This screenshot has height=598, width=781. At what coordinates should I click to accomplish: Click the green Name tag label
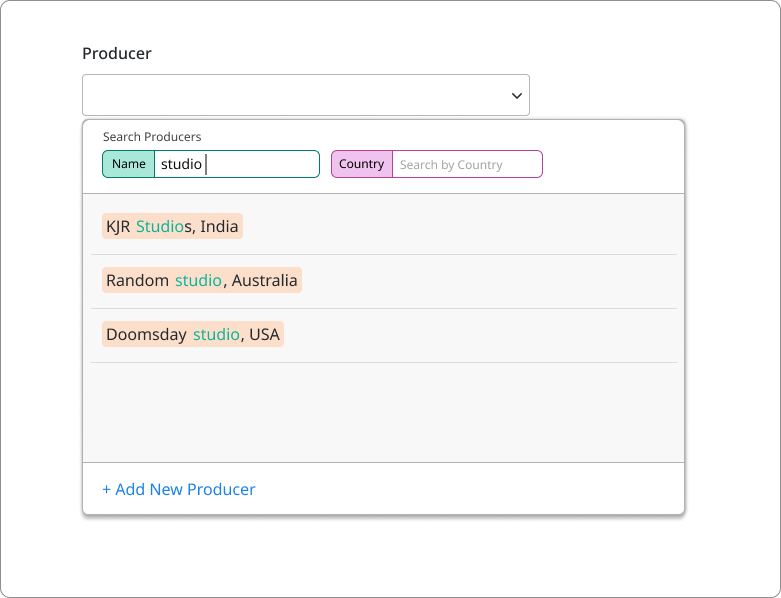[x=129, y=164]
